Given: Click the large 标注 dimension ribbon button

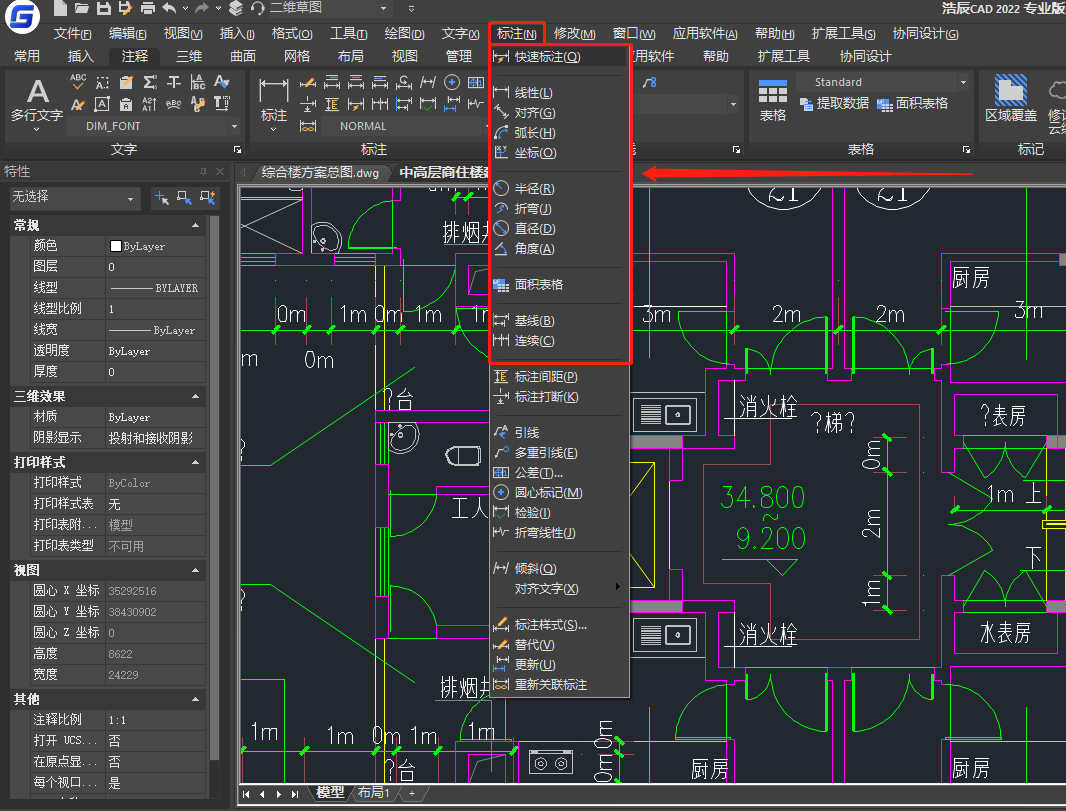Looking at the screenshot, I should pos(274,101).
